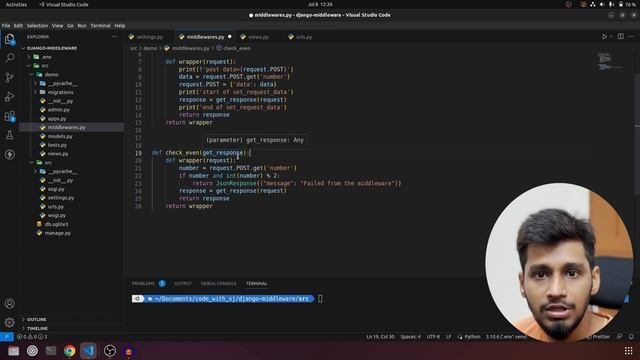Open the Extensions view

point(9,116)
